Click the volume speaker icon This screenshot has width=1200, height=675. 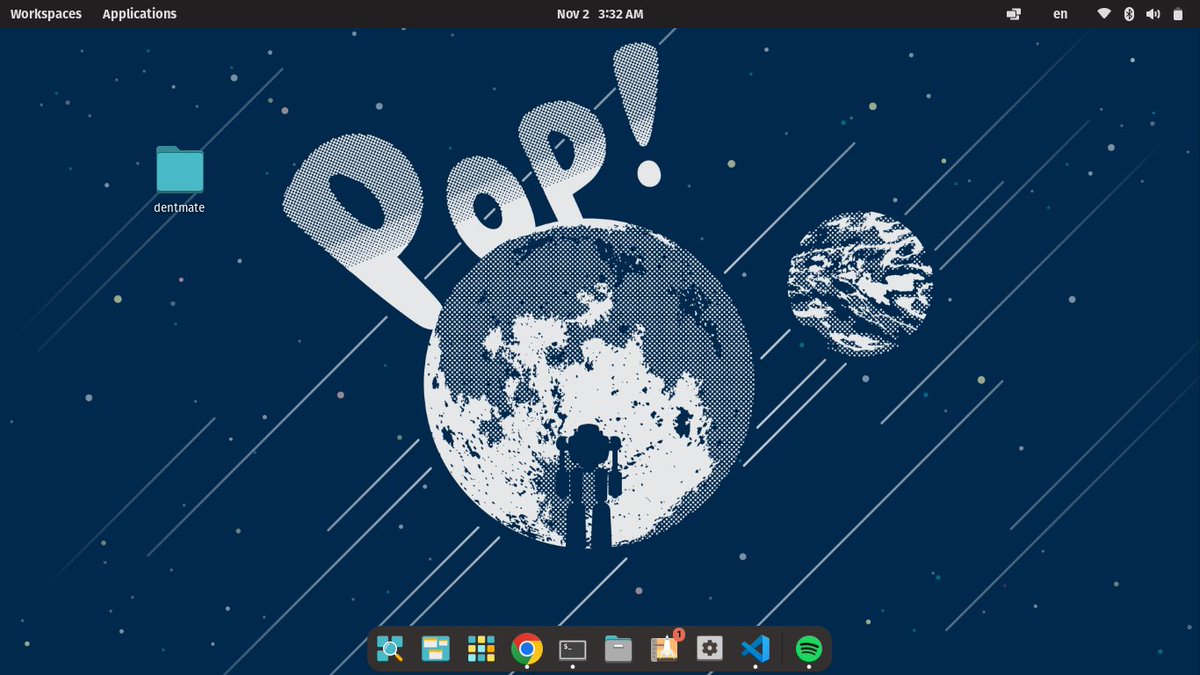(1153, 14)
